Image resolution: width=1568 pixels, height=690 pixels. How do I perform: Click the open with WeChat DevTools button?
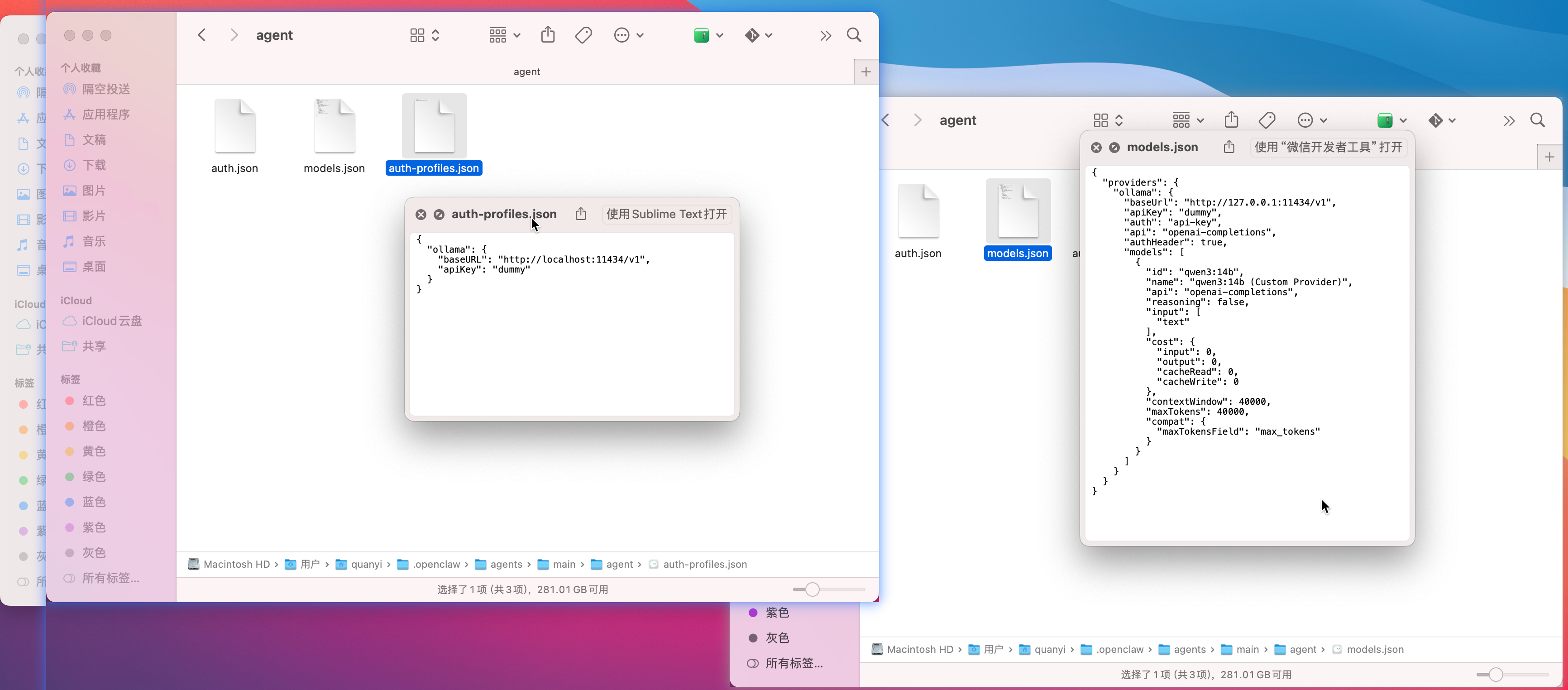tap(1328, 147)
